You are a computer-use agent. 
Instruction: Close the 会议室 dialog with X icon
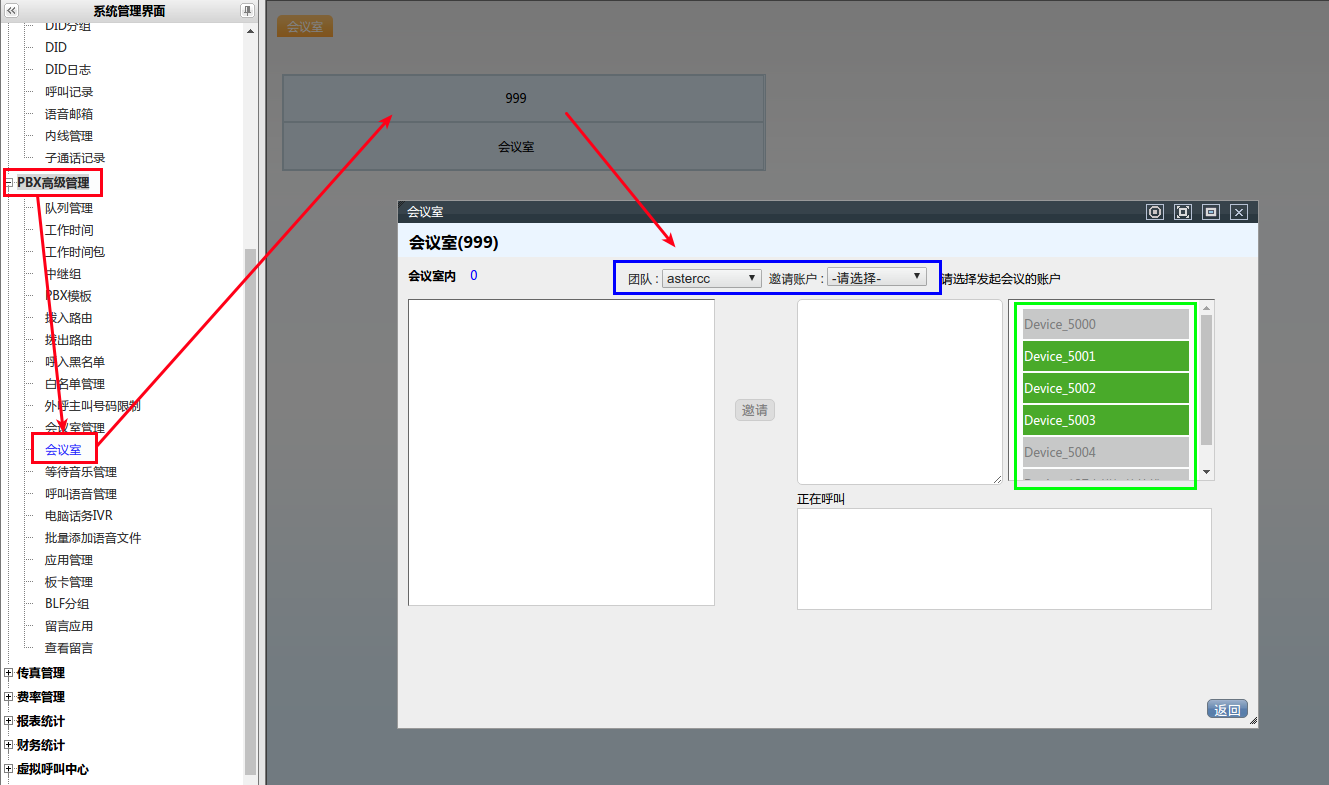coord(1239,212)
